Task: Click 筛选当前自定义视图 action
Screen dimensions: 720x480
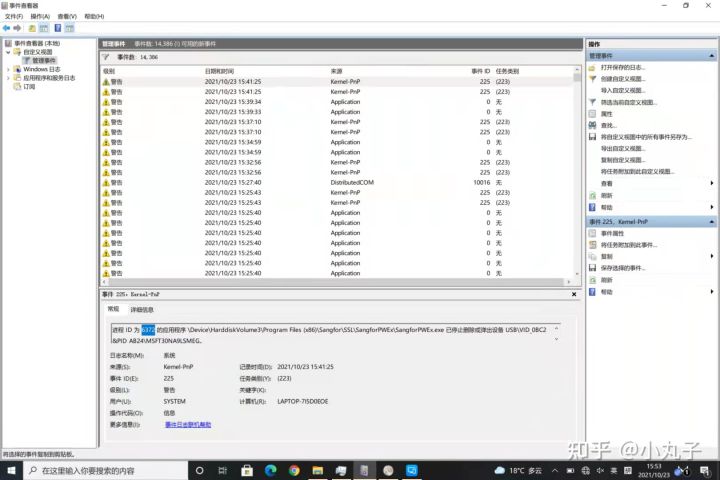Action: pyautogui.click(x=629, y=102)
